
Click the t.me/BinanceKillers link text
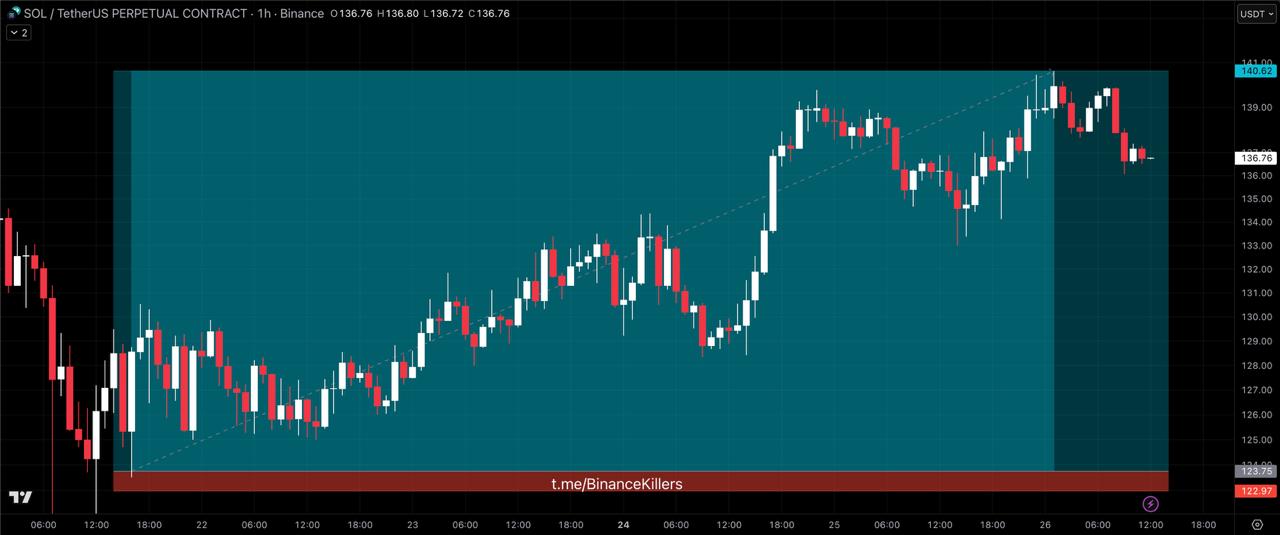pos(617,484)
